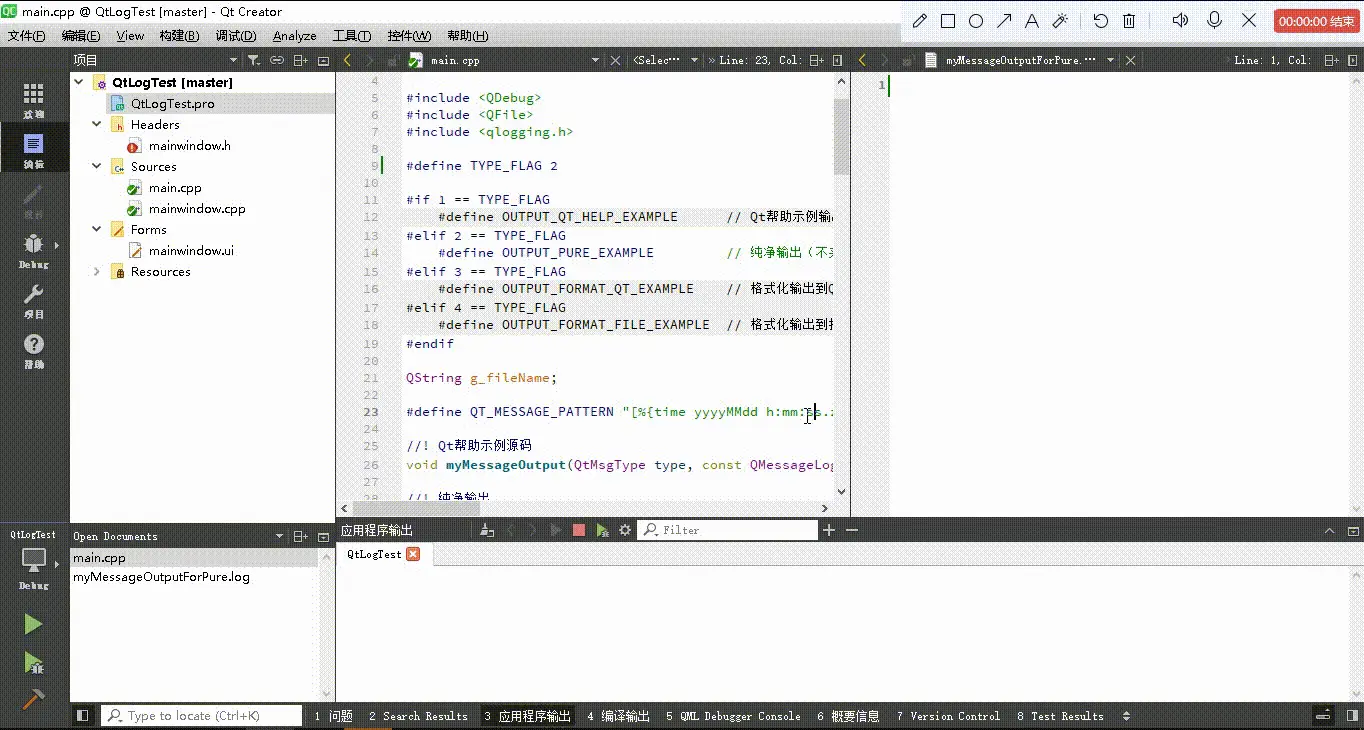Collapse the Headers folder

coord(97,125)
